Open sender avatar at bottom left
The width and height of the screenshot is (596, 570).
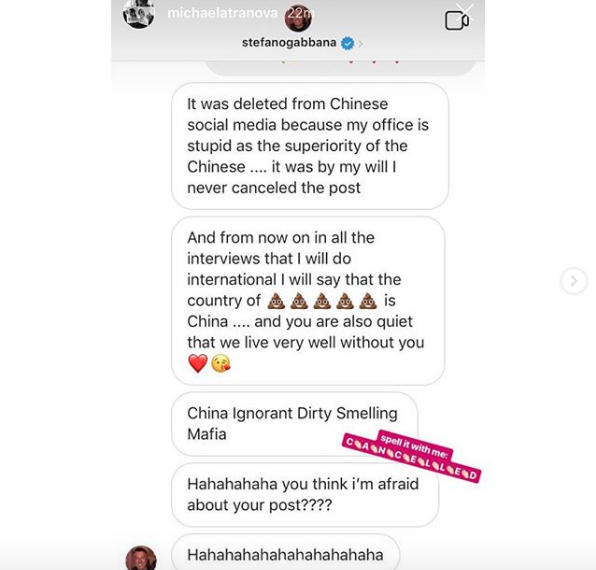coord(141,558)
